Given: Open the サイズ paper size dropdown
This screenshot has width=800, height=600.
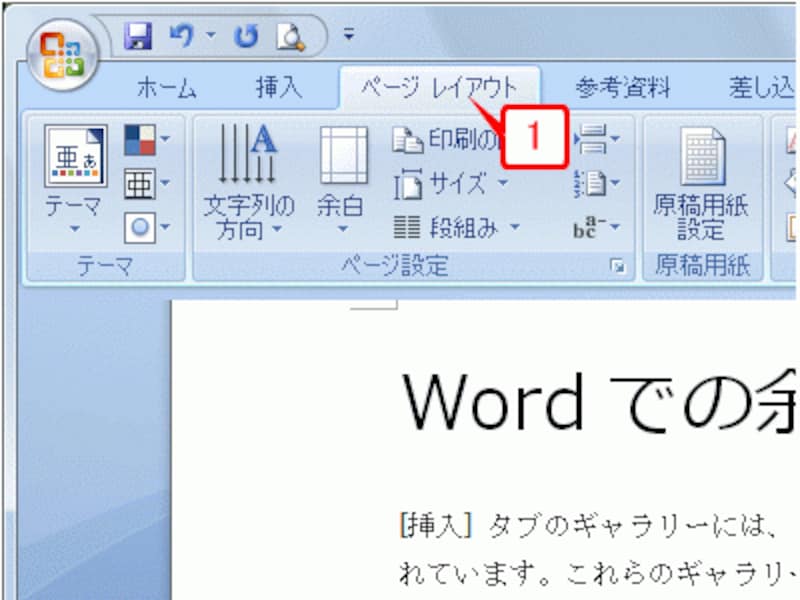Looking at the screenshot, I should point(451,184).
